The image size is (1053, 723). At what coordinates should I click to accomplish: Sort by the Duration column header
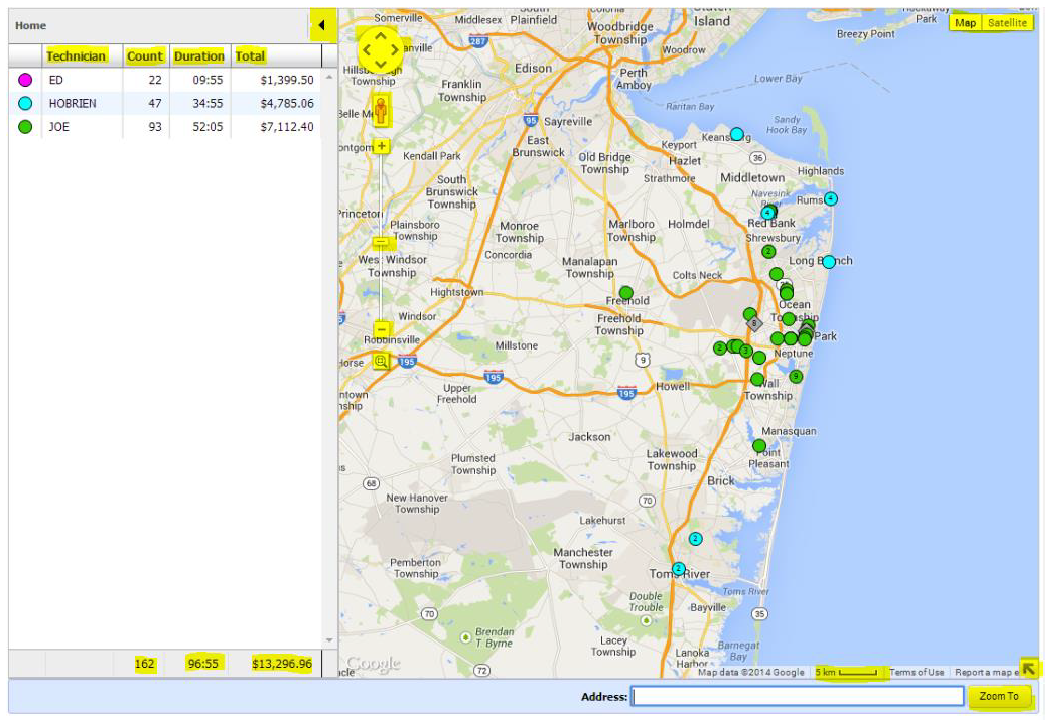(199, 56)
